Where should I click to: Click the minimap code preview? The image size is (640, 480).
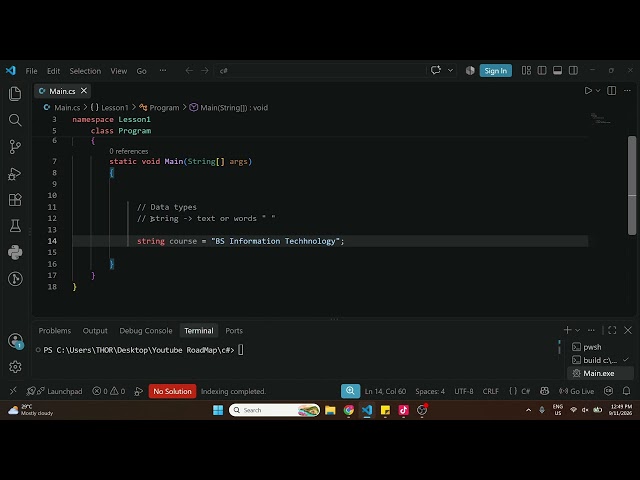click(601, 118)
